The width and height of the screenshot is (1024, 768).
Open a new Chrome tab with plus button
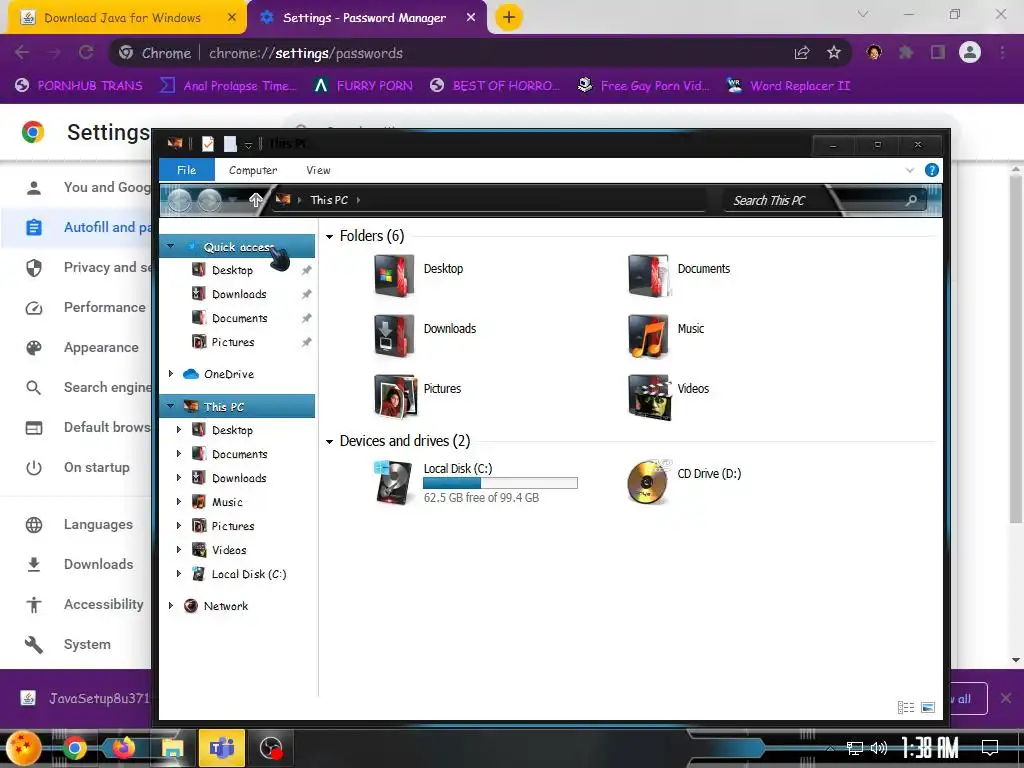(509, 17)
